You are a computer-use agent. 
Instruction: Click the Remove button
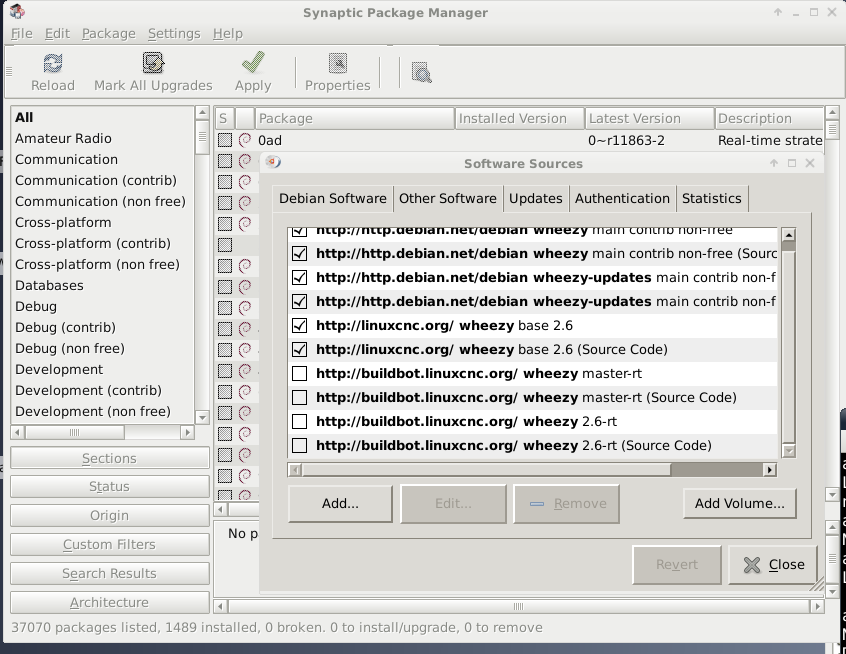pyautogui.click(x=567, y=503)
